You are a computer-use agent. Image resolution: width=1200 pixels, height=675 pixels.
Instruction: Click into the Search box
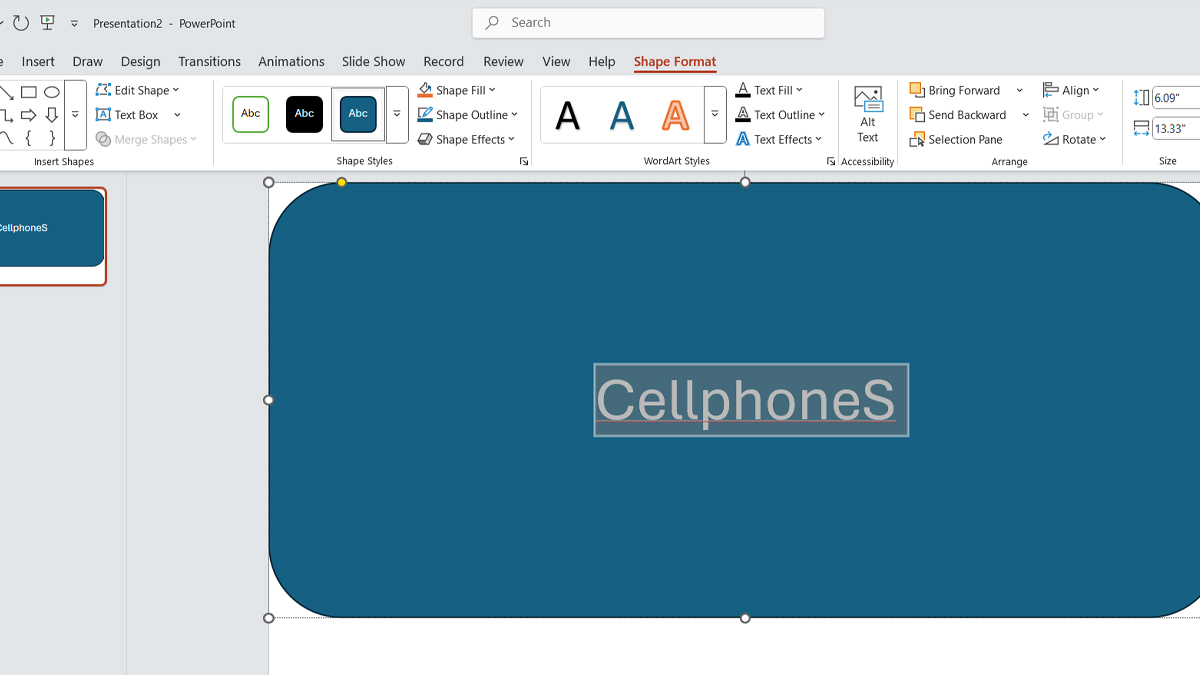point(648,23)
